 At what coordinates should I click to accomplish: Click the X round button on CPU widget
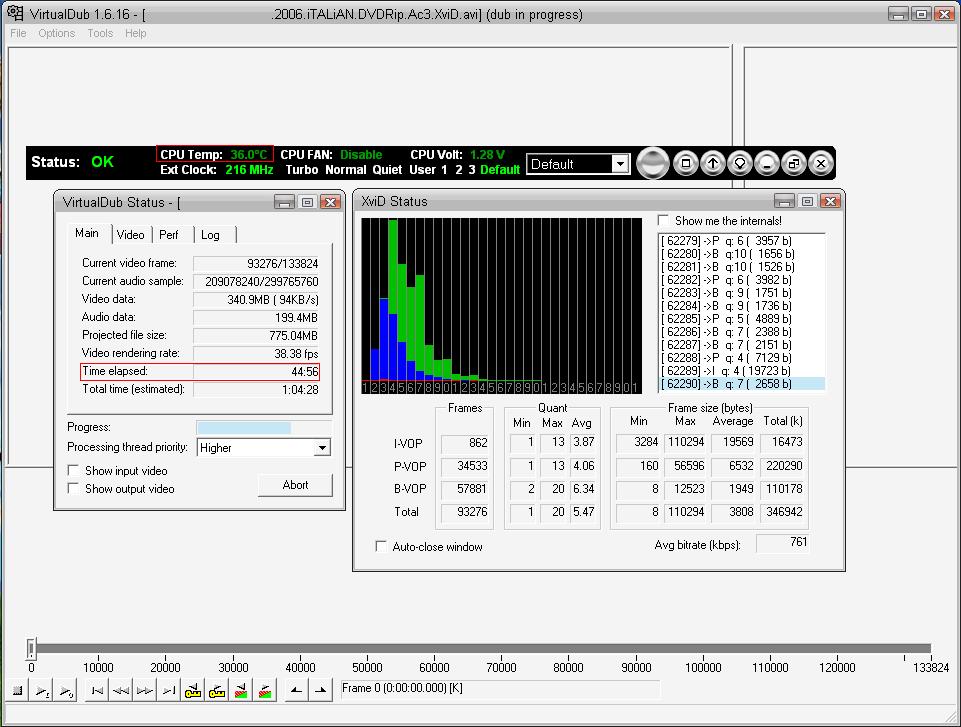point(821,164)
